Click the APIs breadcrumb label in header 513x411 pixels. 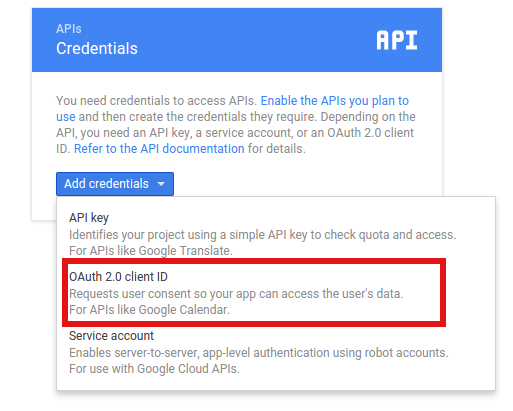pyautogui.click(x=69, y=29)
